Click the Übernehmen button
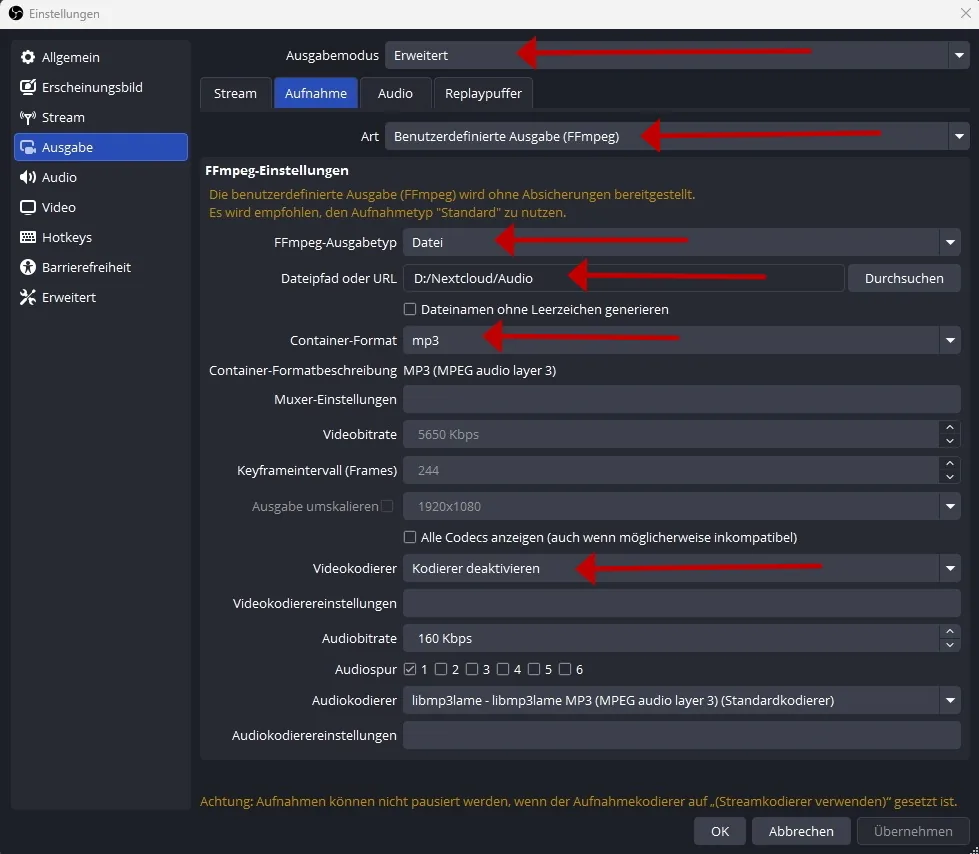Screen dimensions: 979x854 913,831
